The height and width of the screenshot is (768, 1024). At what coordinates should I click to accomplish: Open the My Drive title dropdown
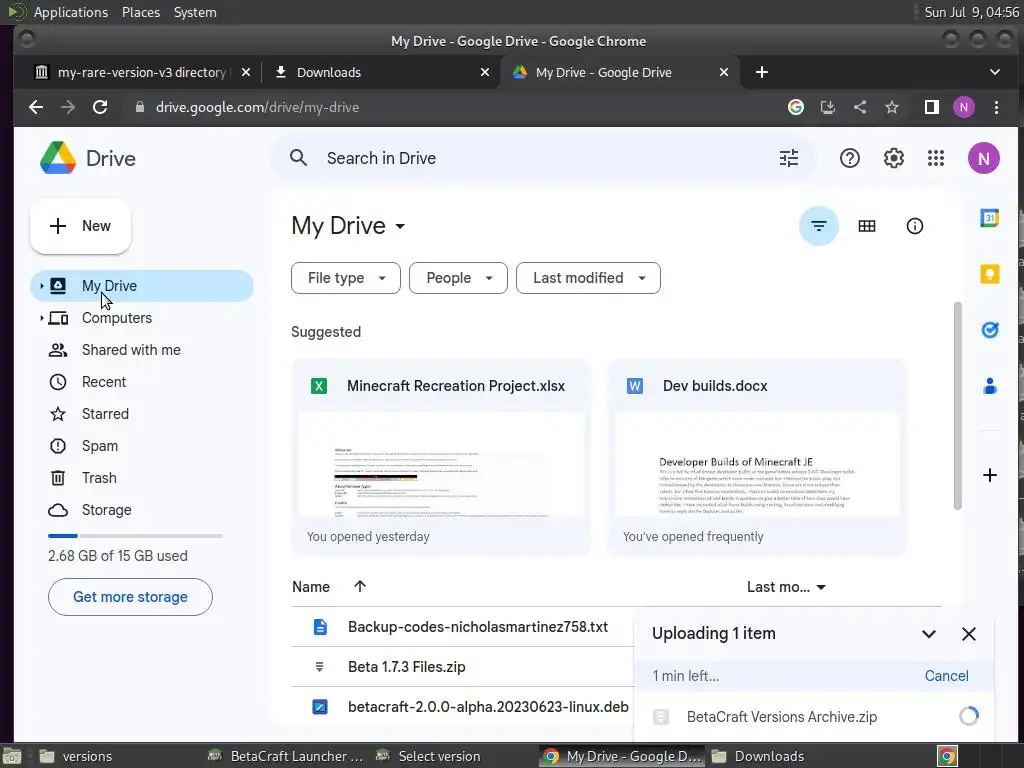click(349, 226)
